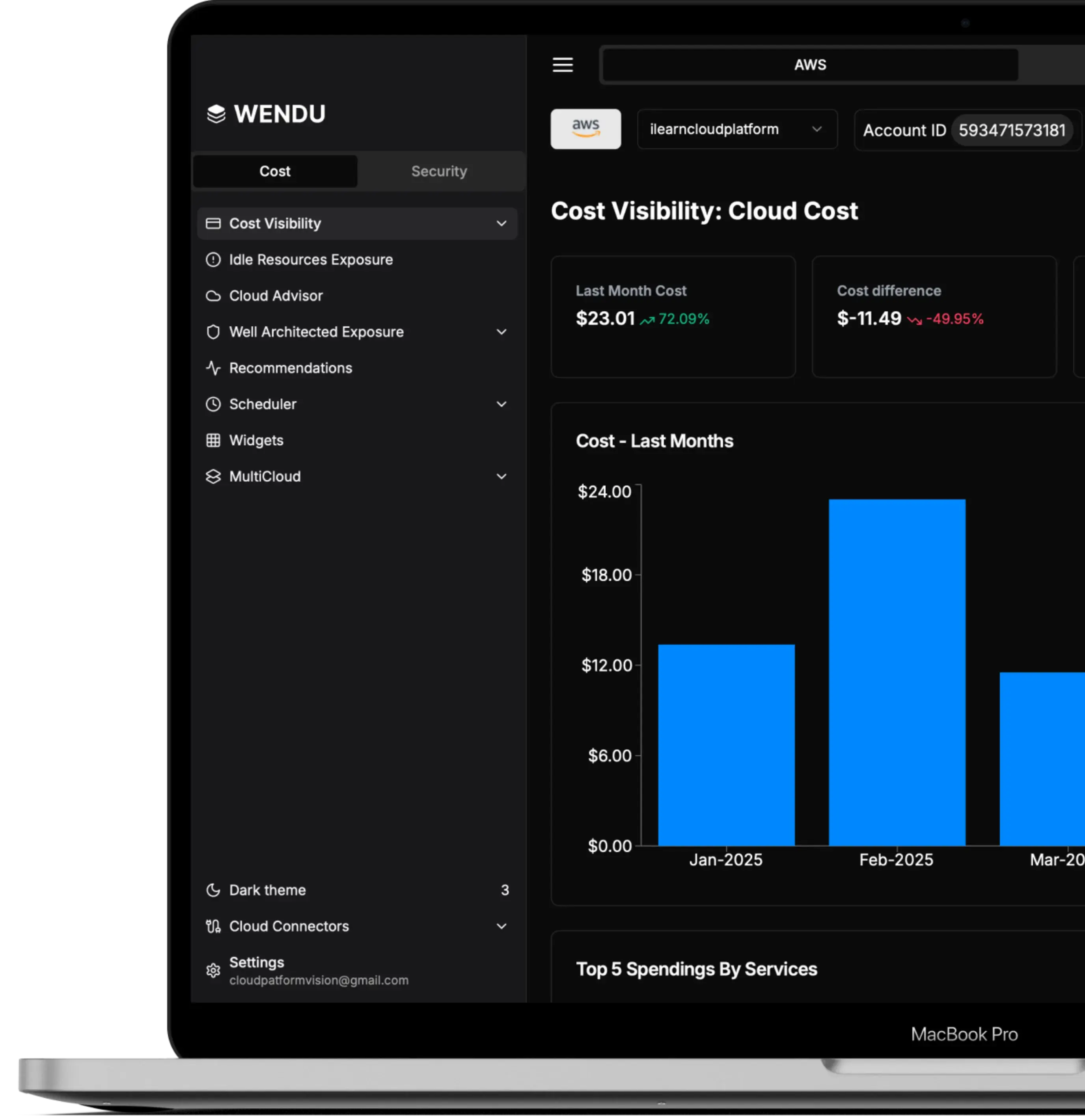1085x1120 pixels.
Task: Click the Cost Visibility card icon
Action: click(213, 223)
